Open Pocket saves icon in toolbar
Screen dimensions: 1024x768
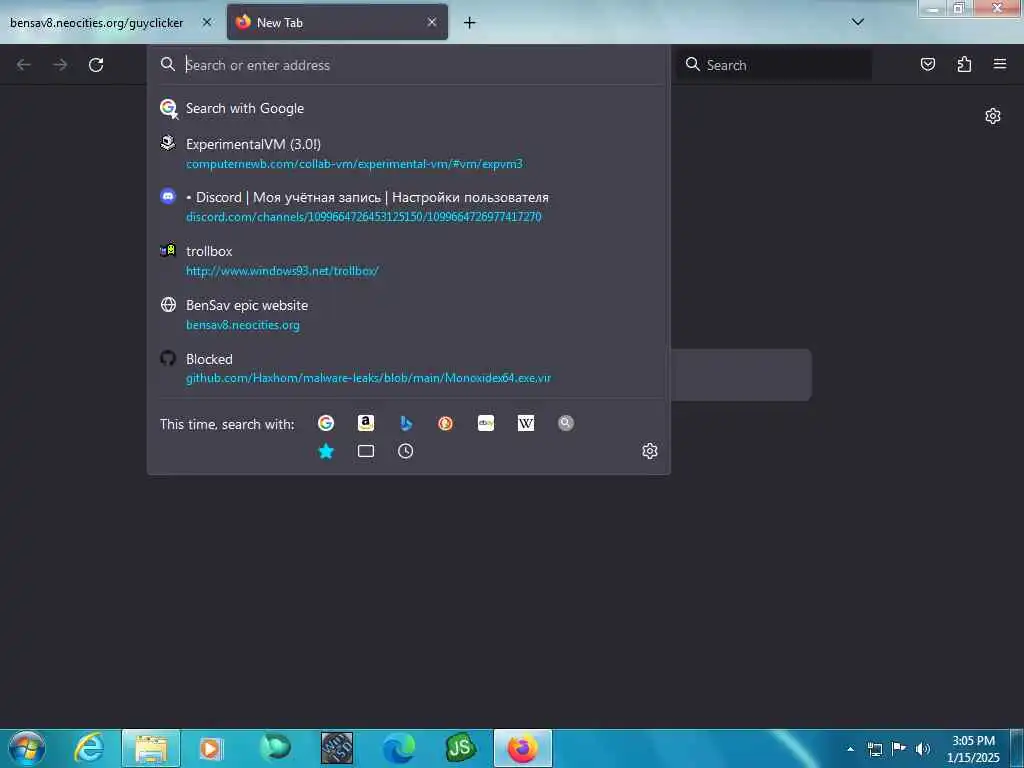point(927,64)
